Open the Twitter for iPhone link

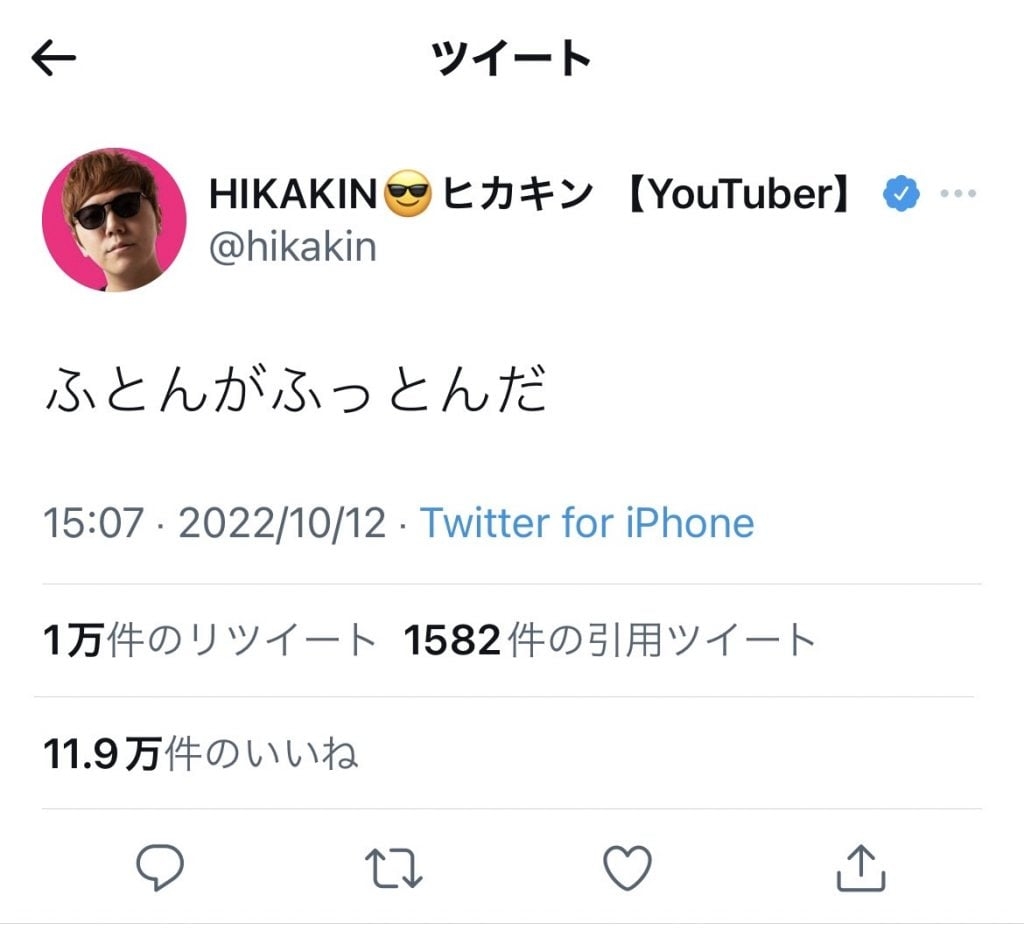point(587,523)
